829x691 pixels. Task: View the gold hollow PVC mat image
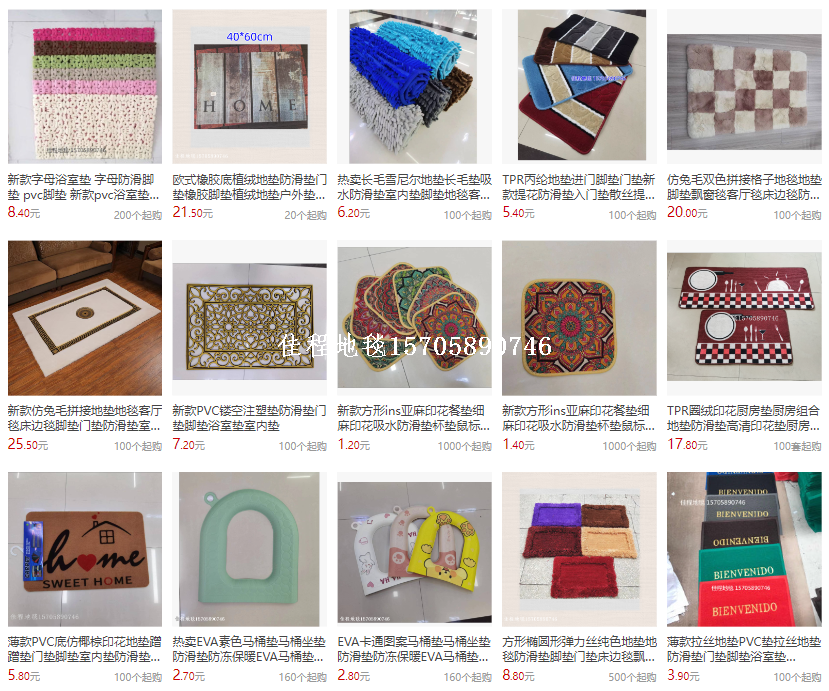[249, 318]
